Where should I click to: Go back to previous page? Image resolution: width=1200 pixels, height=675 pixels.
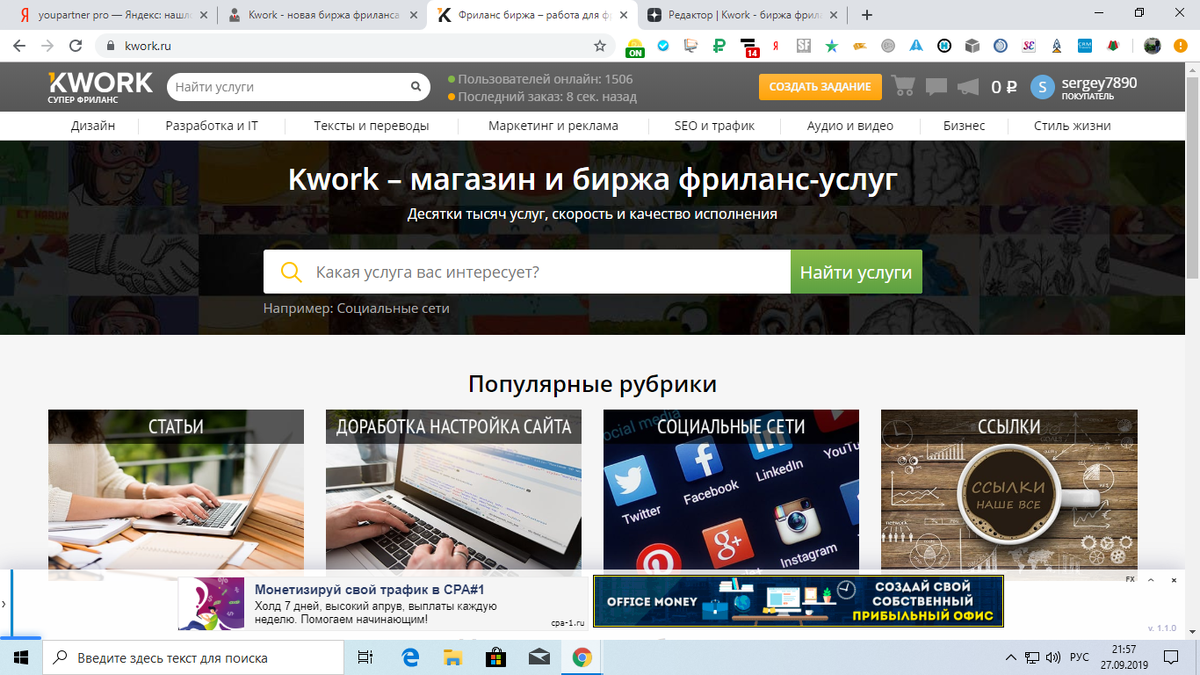[19, 46]
